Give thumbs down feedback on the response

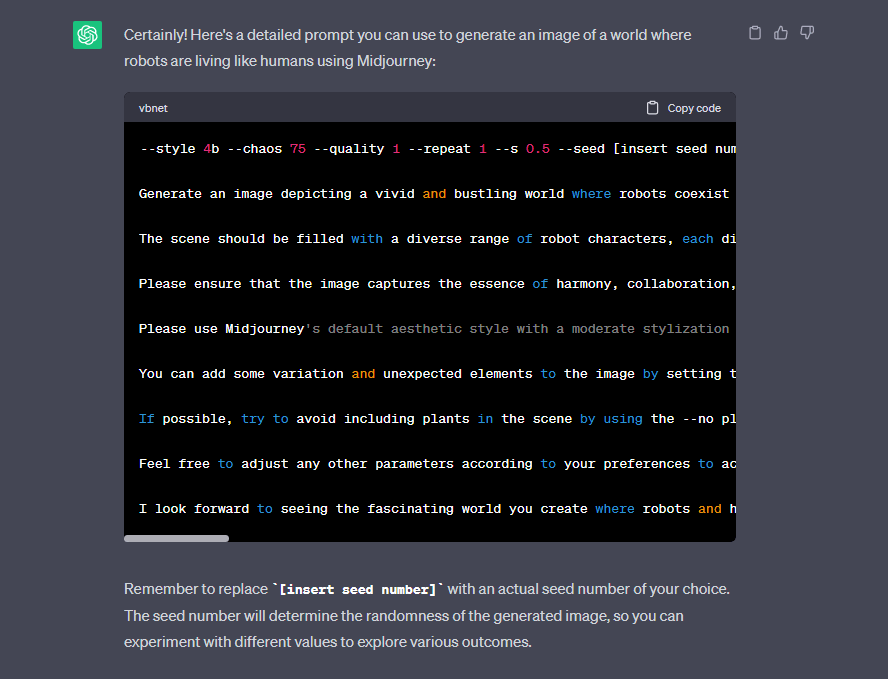coord(807,32)
